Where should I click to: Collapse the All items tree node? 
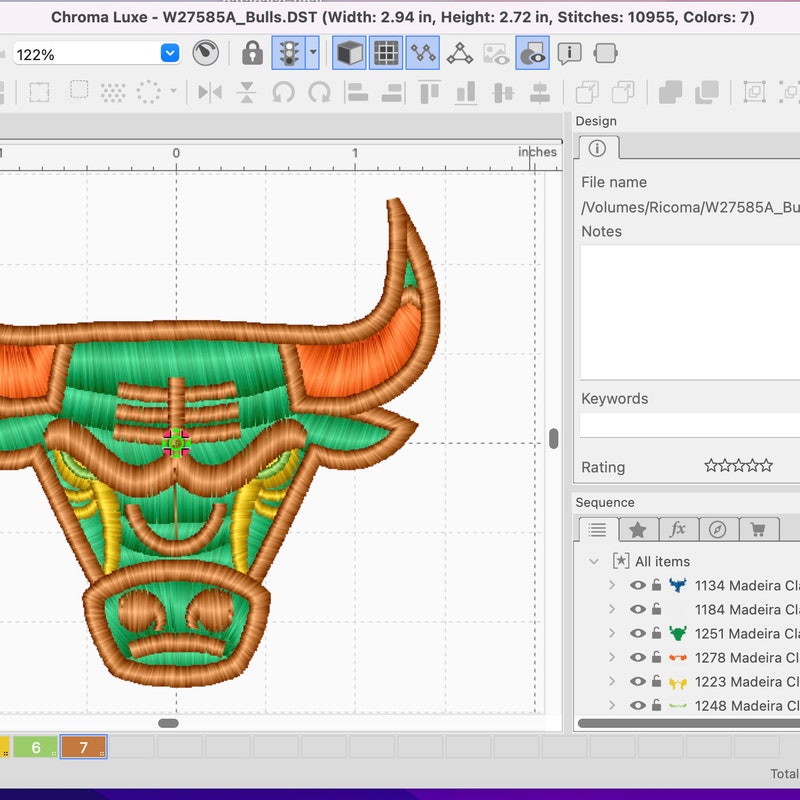(x=593, y=561)
